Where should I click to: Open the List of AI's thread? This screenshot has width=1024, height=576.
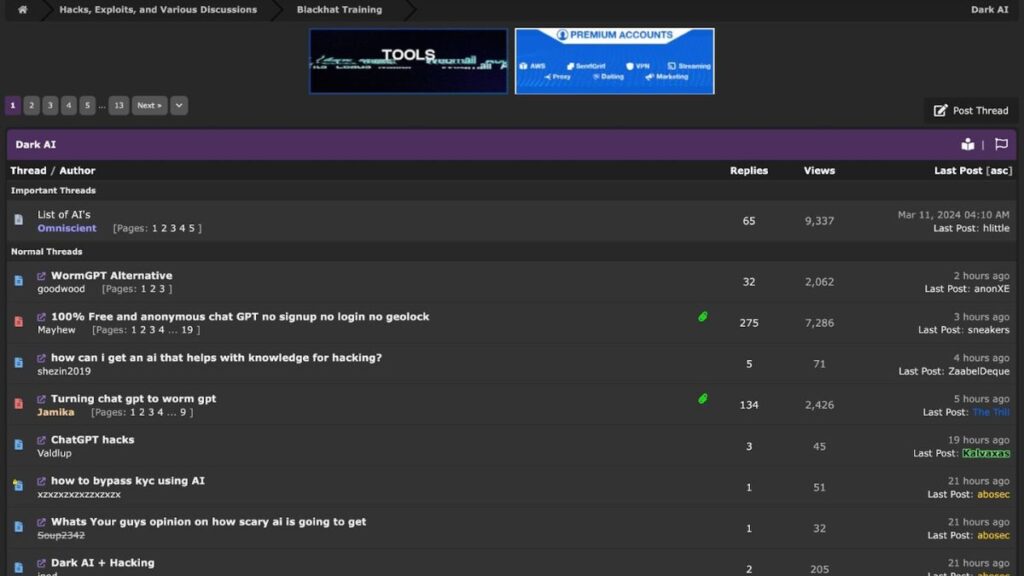point(64,214)
